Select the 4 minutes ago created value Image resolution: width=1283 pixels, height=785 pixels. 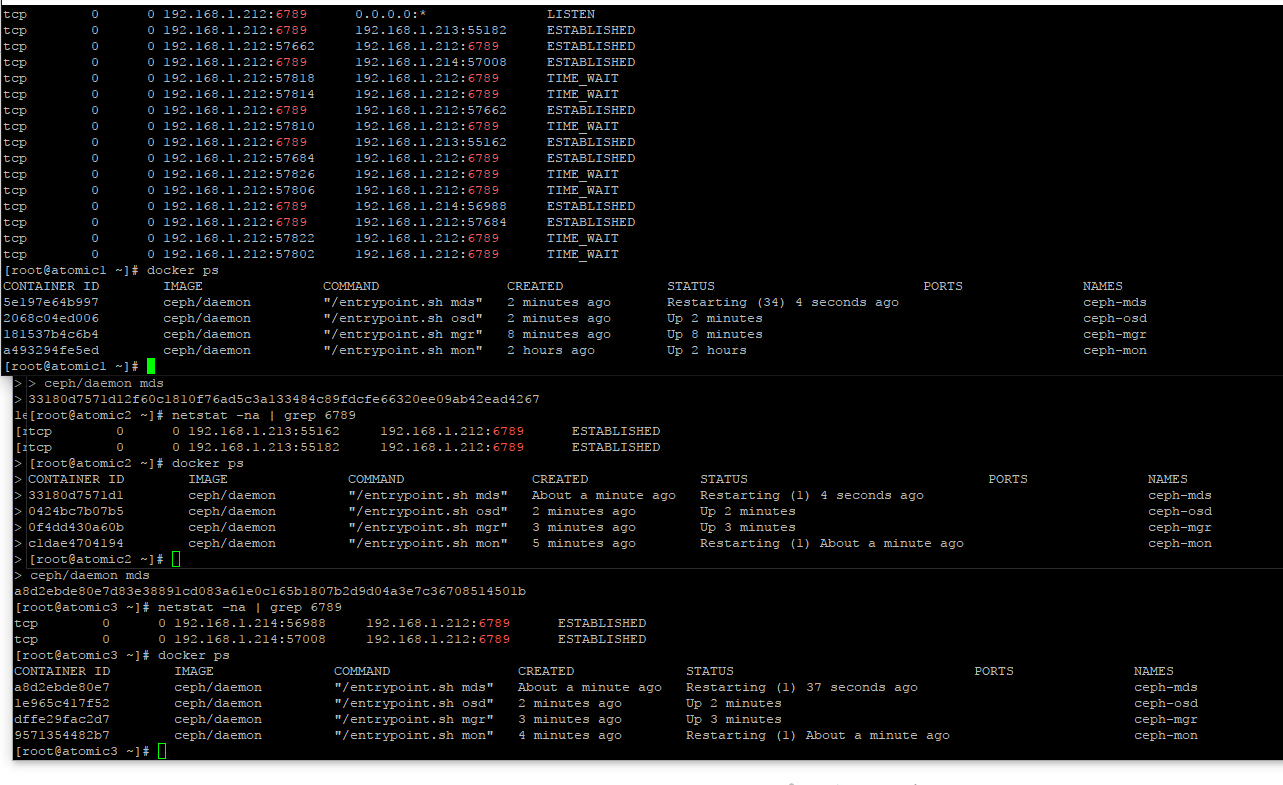coord(570,735)
